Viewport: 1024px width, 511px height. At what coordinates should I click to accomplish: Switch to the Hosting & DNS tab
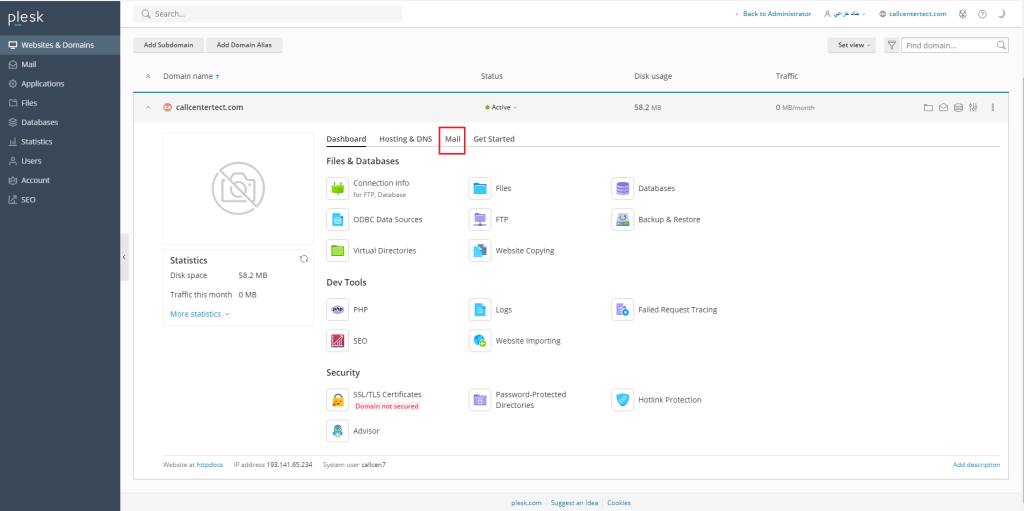pos(405,139)
